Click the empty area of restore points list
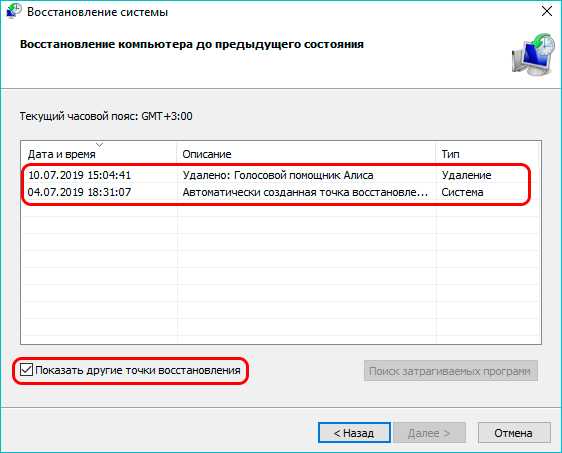The height and width of the screenshot is (453, 562). [x=281, y=272]
